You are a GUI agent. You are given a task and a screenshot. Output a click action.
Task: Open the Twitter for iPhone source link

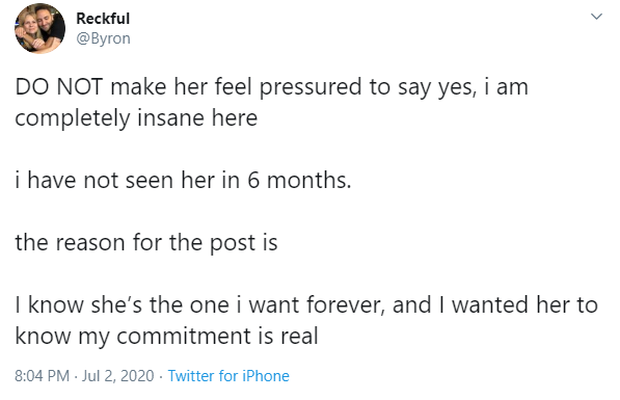[x=228, y=376]
